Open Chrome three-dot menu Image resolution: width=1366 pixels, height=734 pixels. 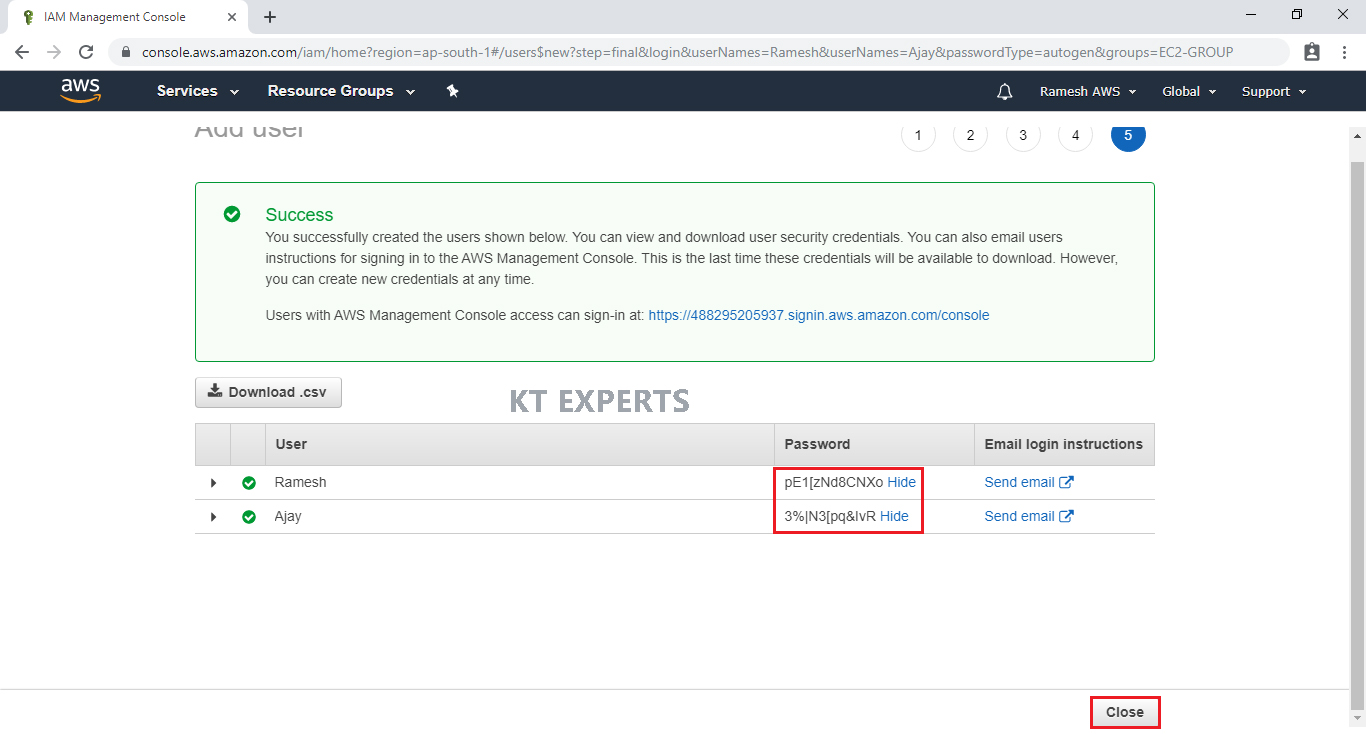[1344, 52]
